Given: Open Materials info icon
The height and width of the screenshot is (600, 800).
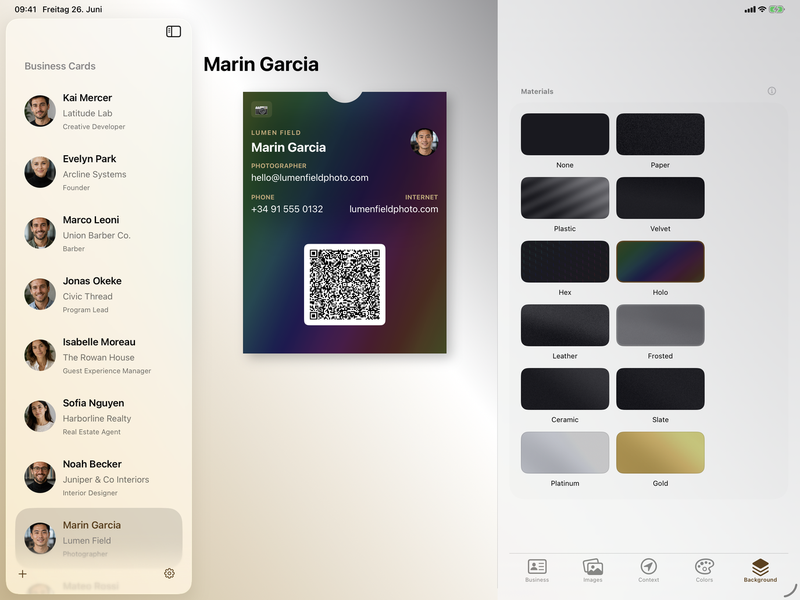Looking at the screenshot, I should coord(771,91).
